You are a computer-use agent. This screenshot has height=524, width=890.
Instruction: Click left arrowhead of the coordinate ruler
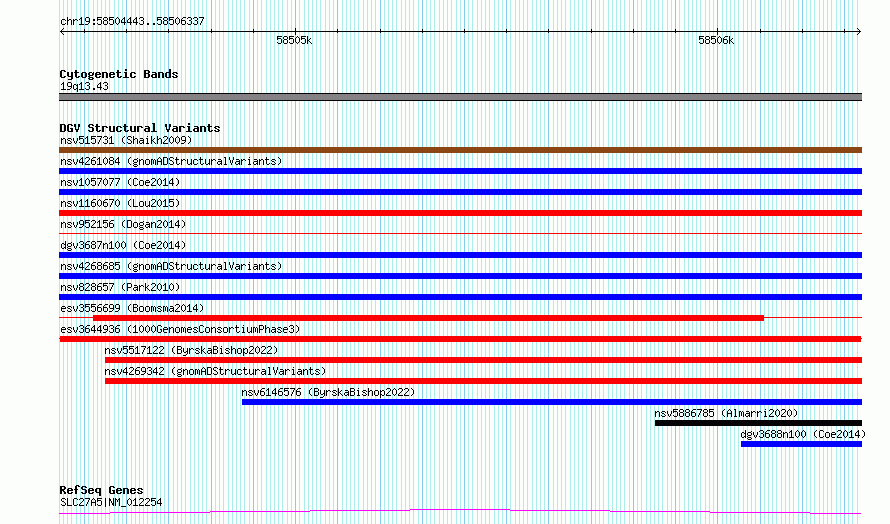click(62, 32)
